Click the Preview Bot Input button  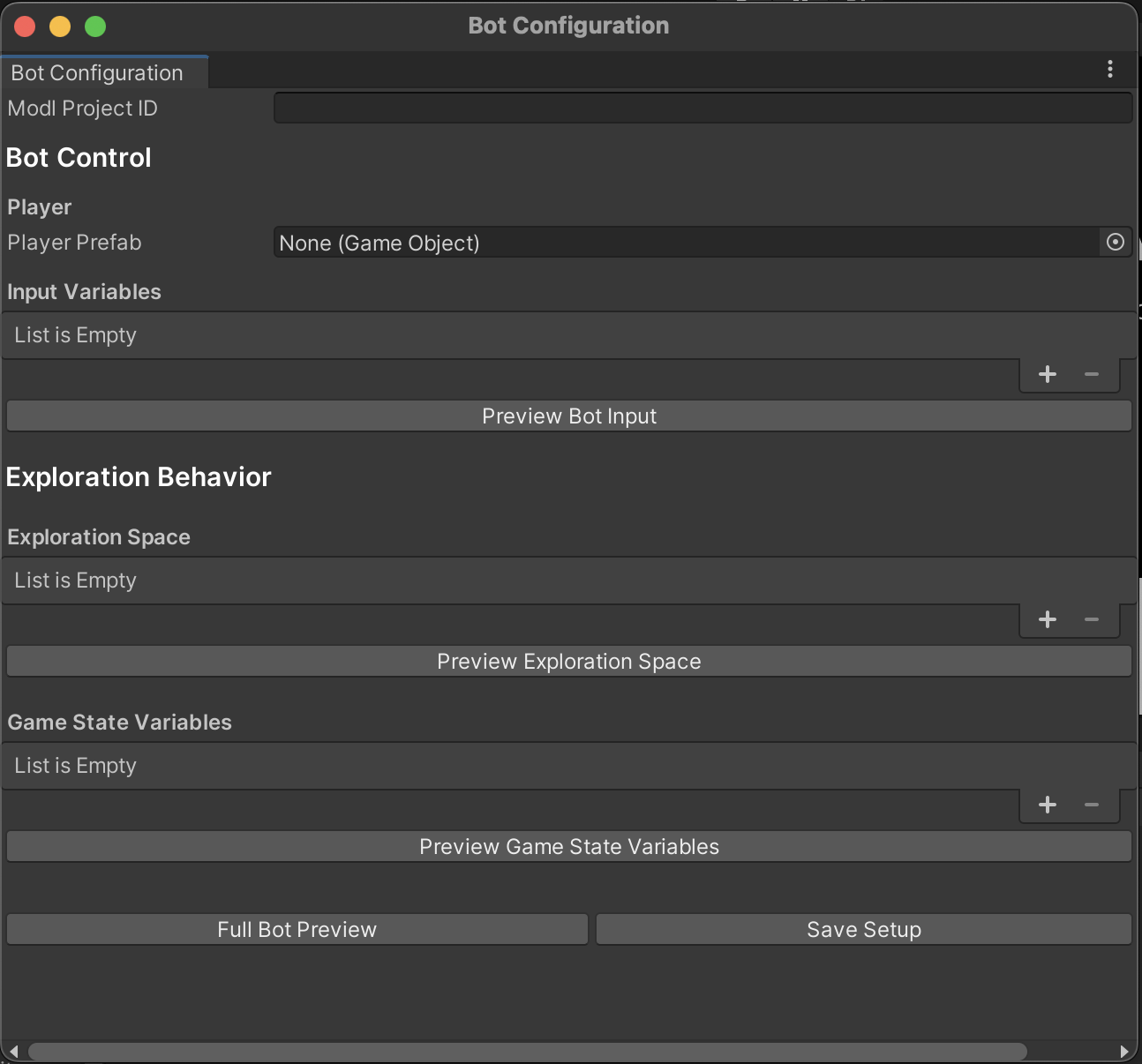coord(568,416)
